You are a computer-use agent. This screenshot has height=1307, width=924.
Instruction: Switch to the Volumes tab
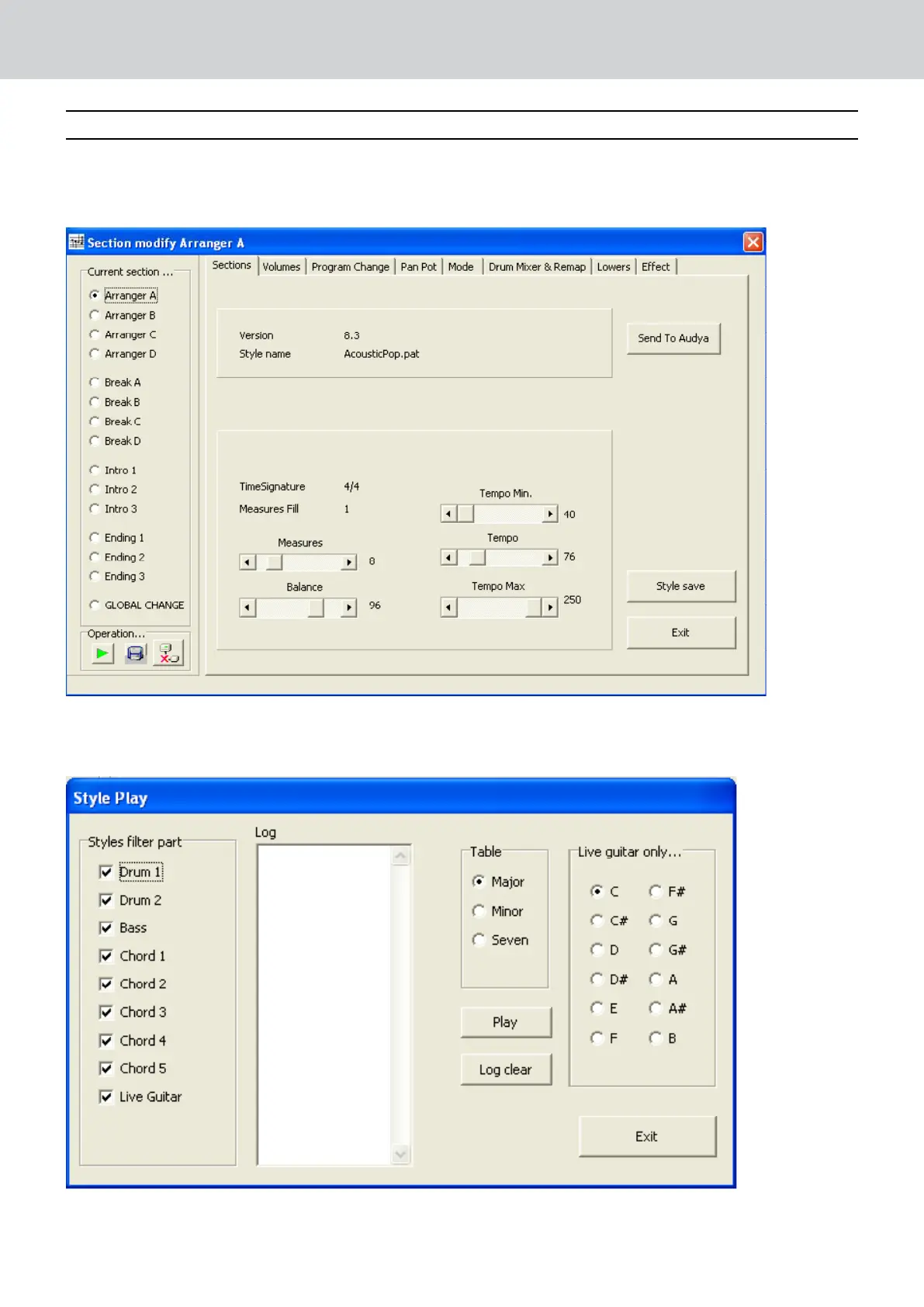(x=281, y=267)
